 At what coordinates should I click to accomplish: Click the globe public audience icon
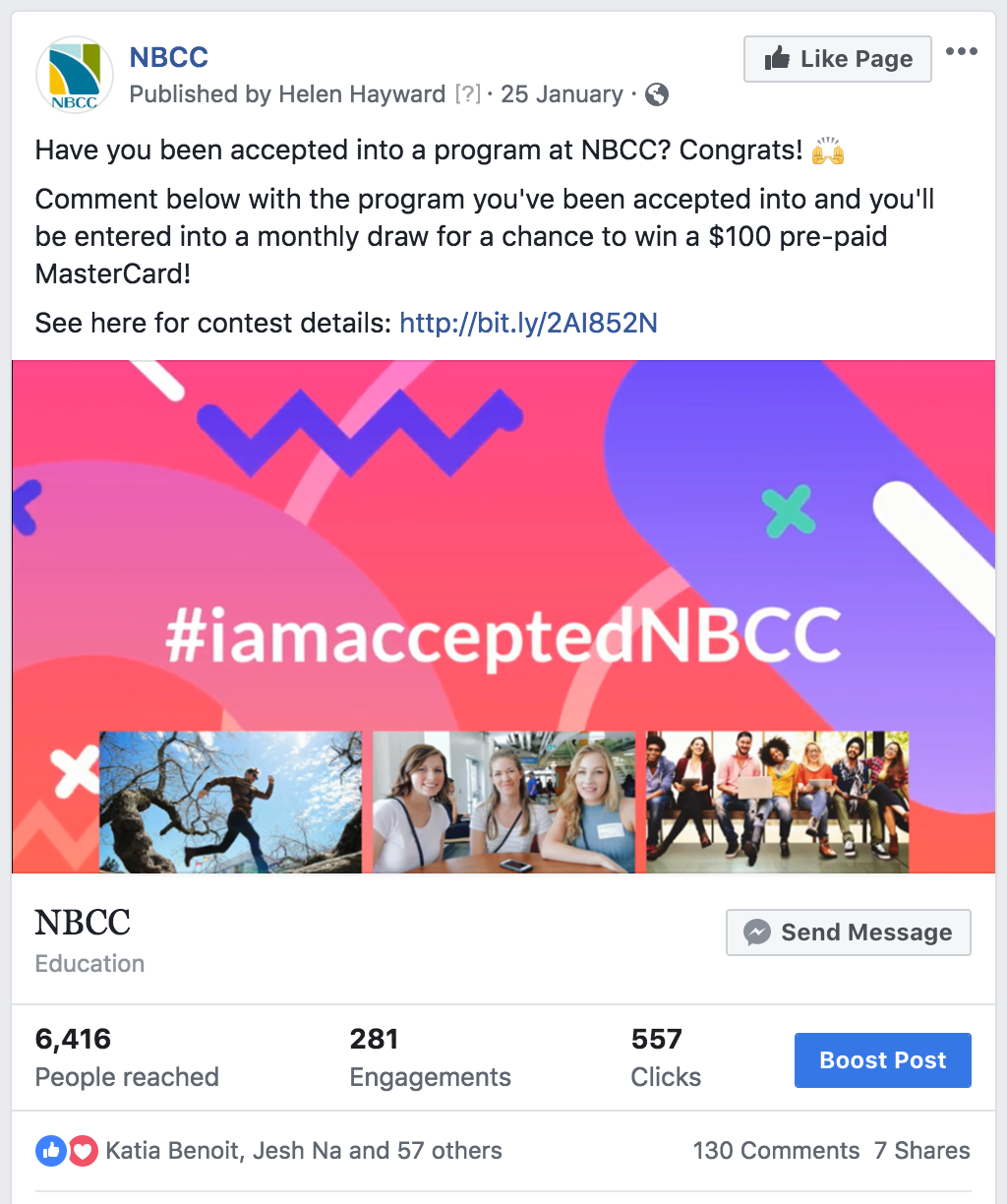tap(657, 94)
